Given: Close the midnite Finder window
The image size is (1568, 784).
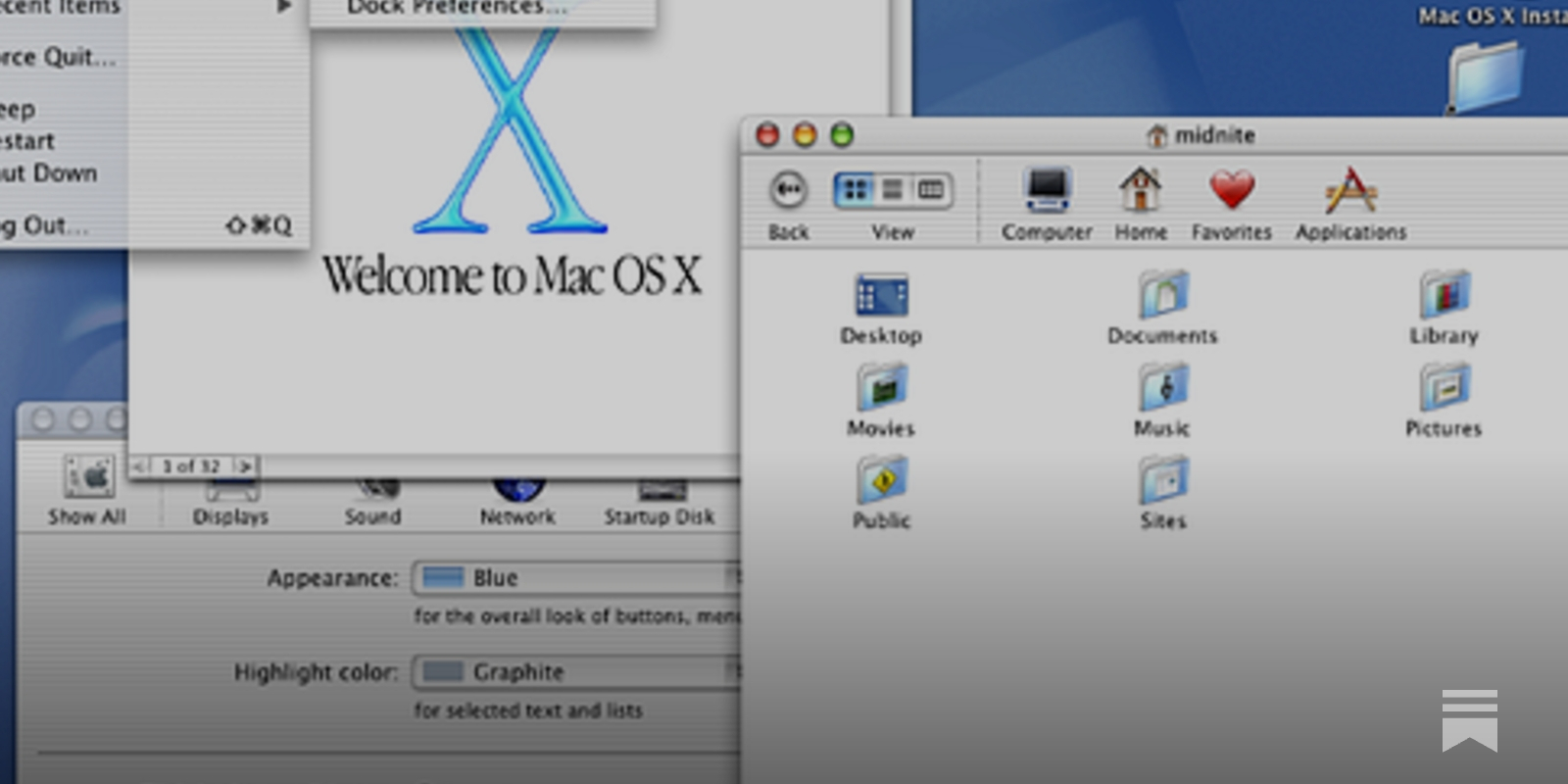Looking at the screenshot, I should (767, 134).
